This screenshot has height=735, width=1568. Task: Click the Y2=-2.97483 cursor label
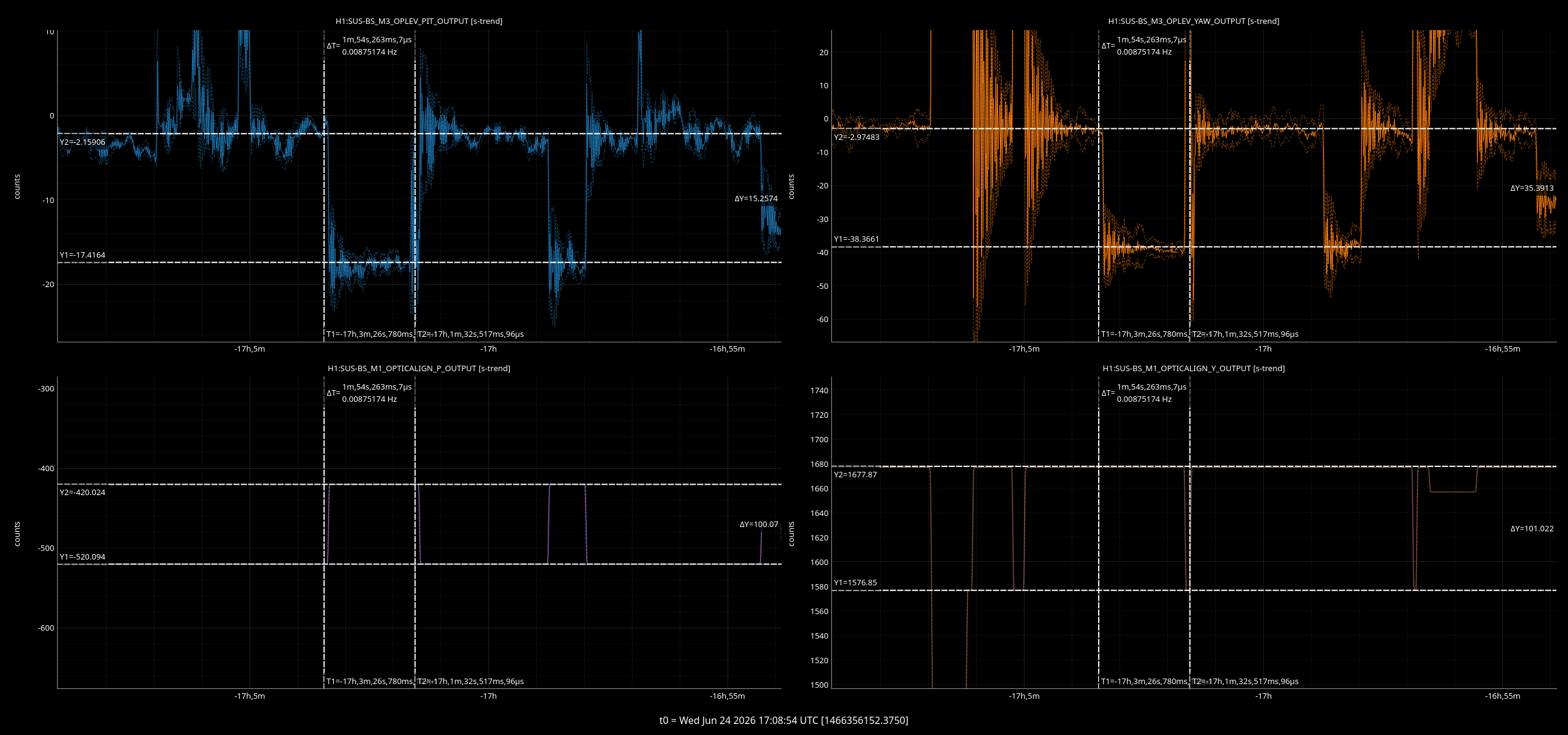(856, 137)
